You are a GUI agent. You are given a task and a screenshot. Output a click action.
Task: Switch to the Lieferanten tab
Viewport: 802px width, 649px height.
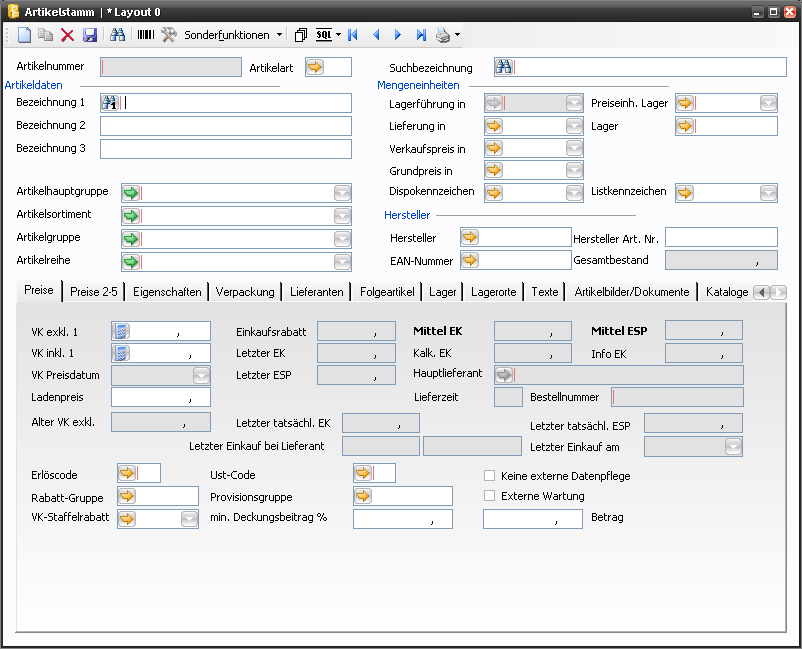pos(319,292)
